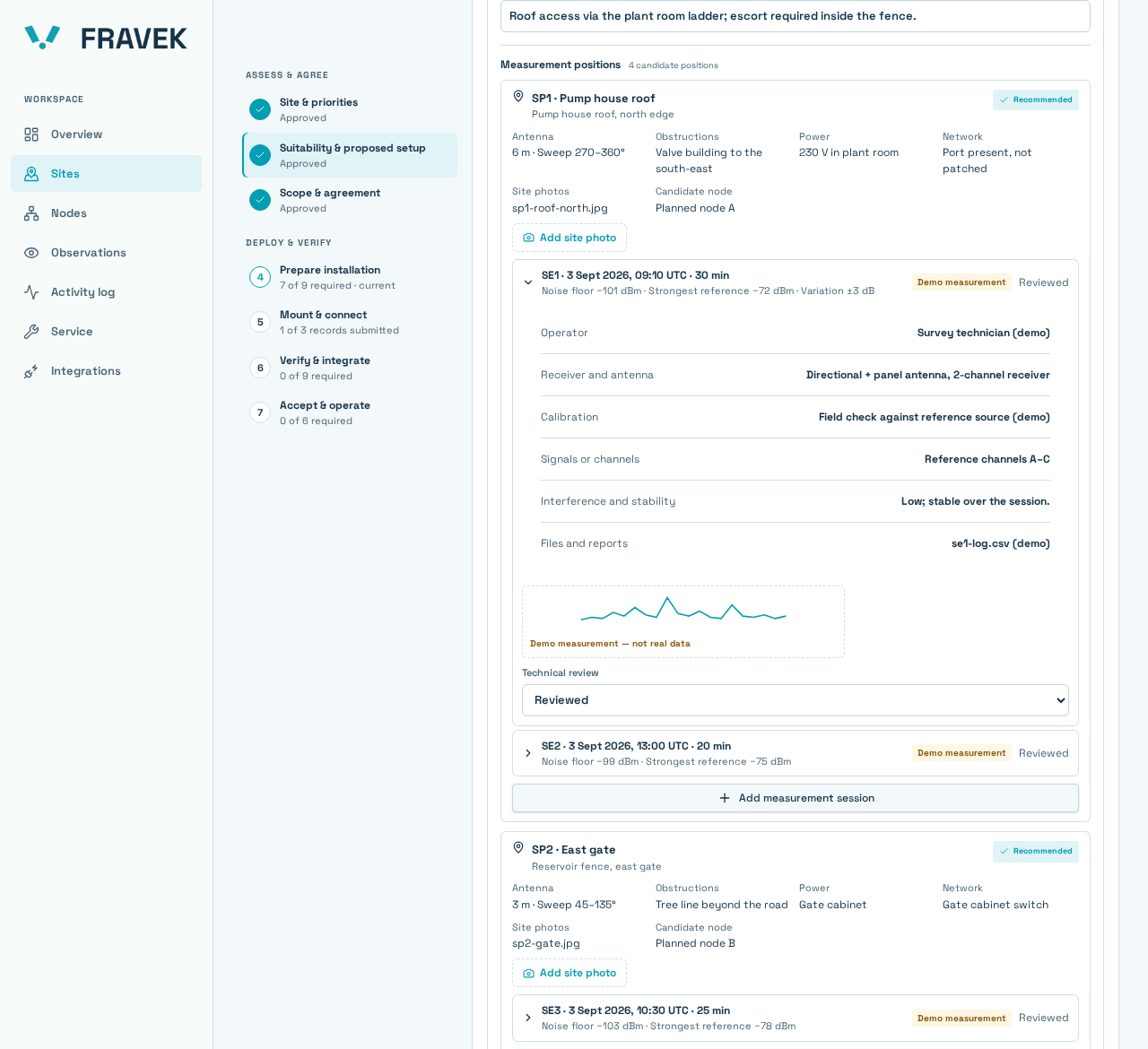Open the Integrations page
Viewport: 1148px width, 1049px height.
(x=106, y=371)
